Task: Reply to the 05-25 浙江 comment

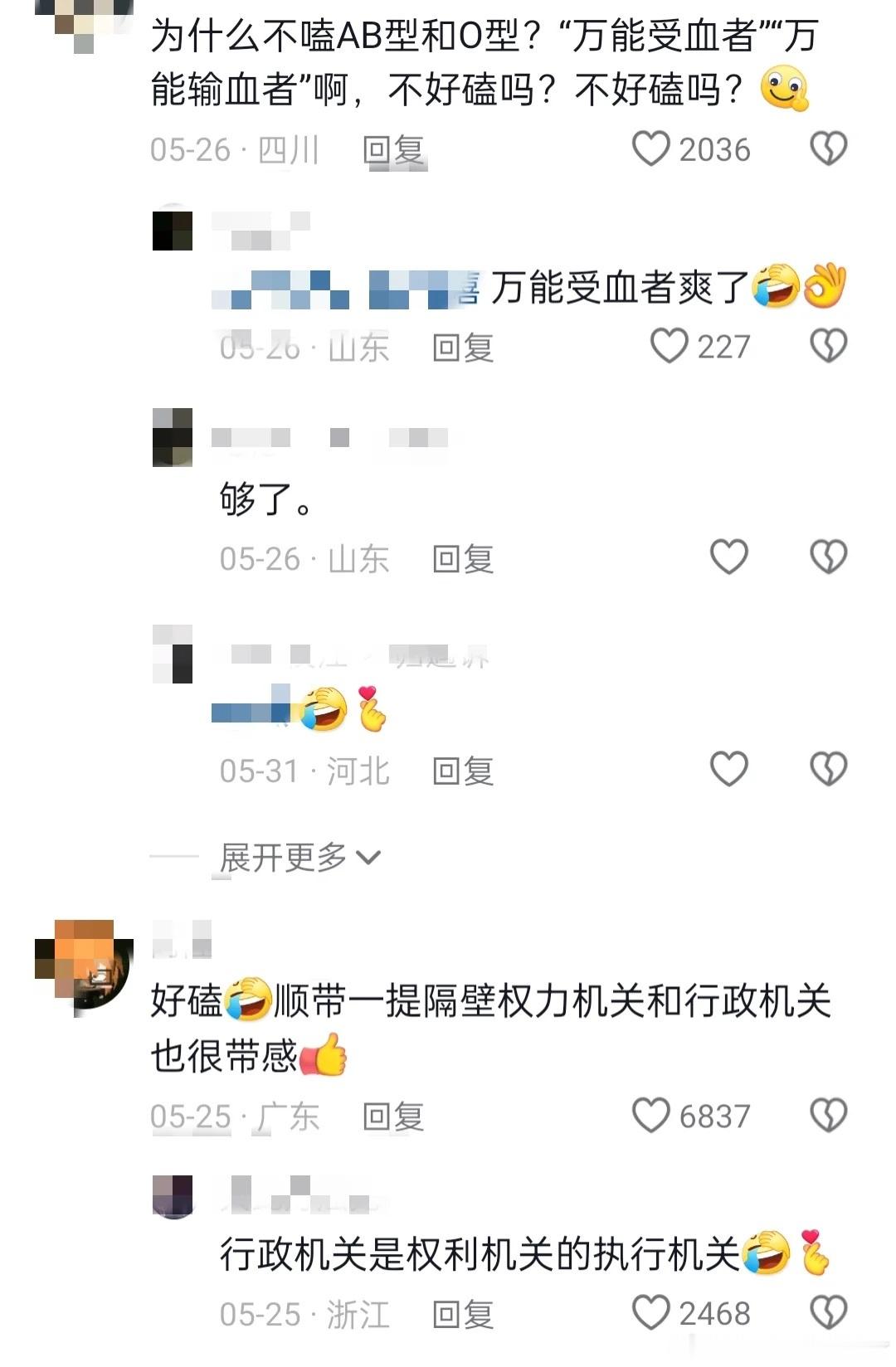Action: point(463,1314)
